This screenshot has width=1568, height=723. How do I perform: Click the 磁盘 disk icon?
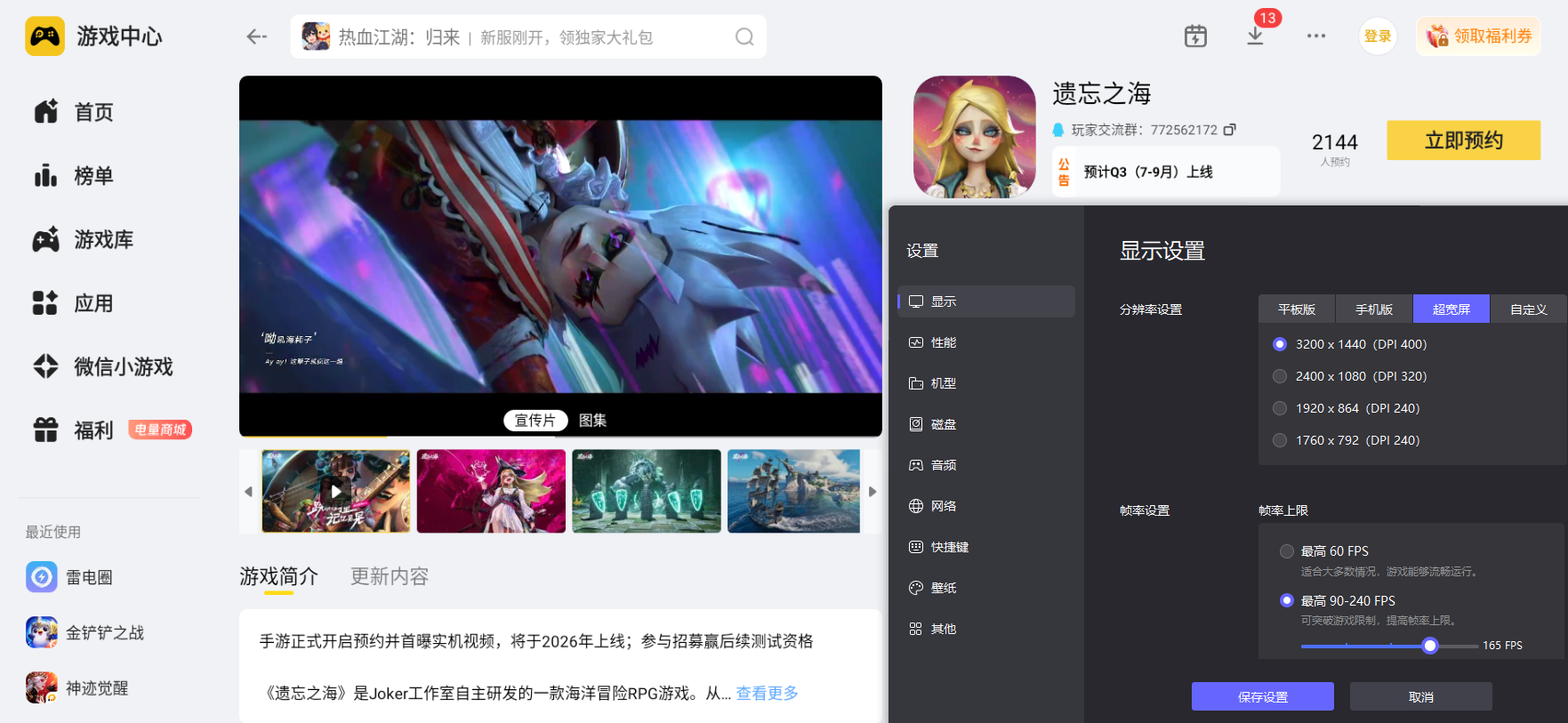click(x=916, y=424)
